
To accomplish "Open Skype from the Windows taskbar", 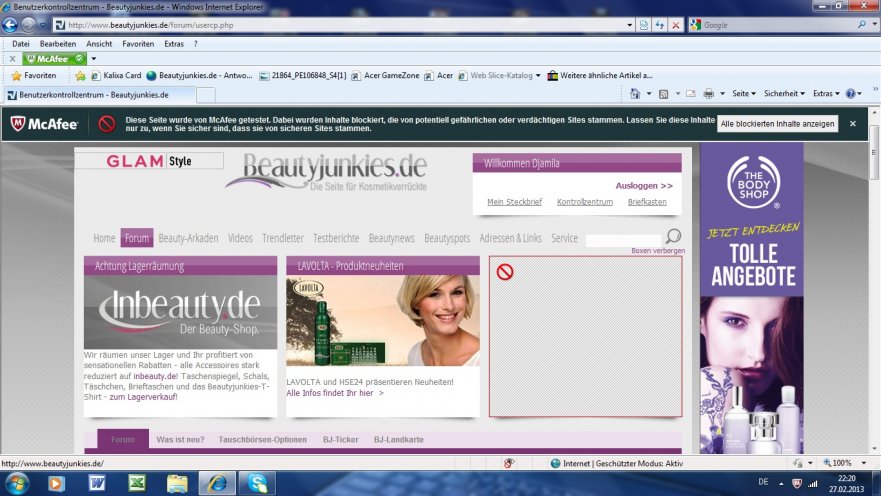I will 258,483.
